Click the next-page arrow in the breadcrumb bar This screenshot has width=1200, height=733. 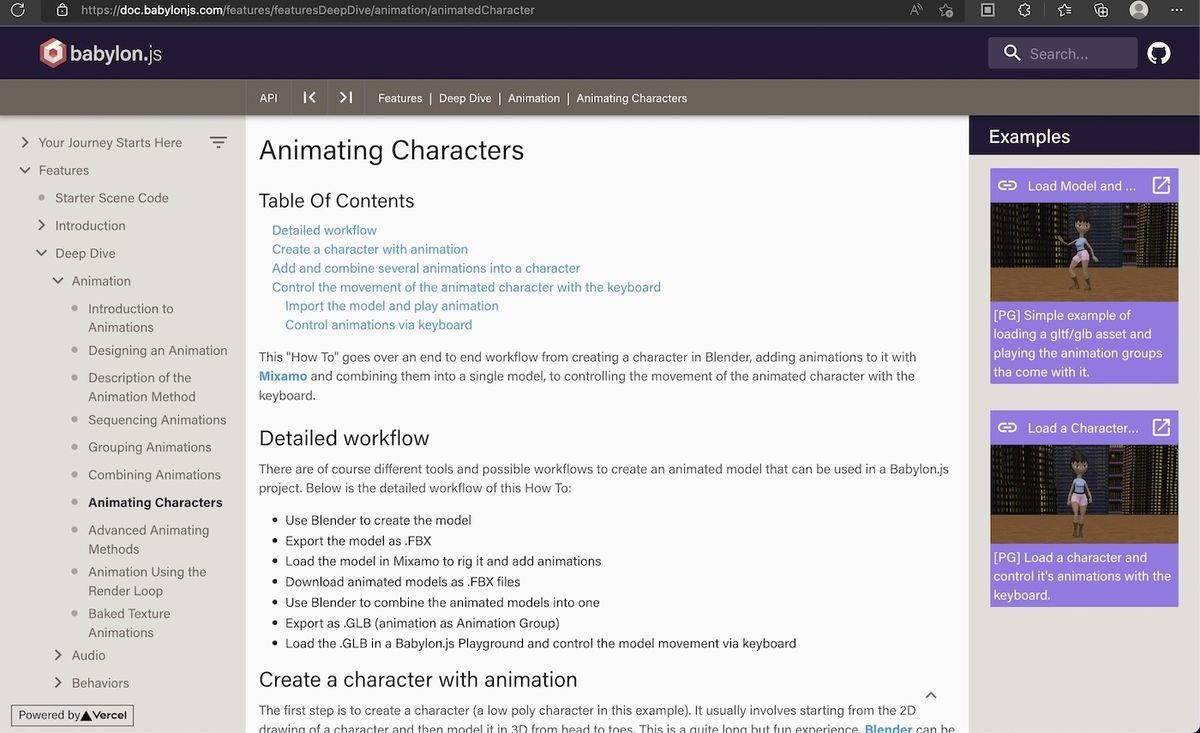(x=345, y=97)
